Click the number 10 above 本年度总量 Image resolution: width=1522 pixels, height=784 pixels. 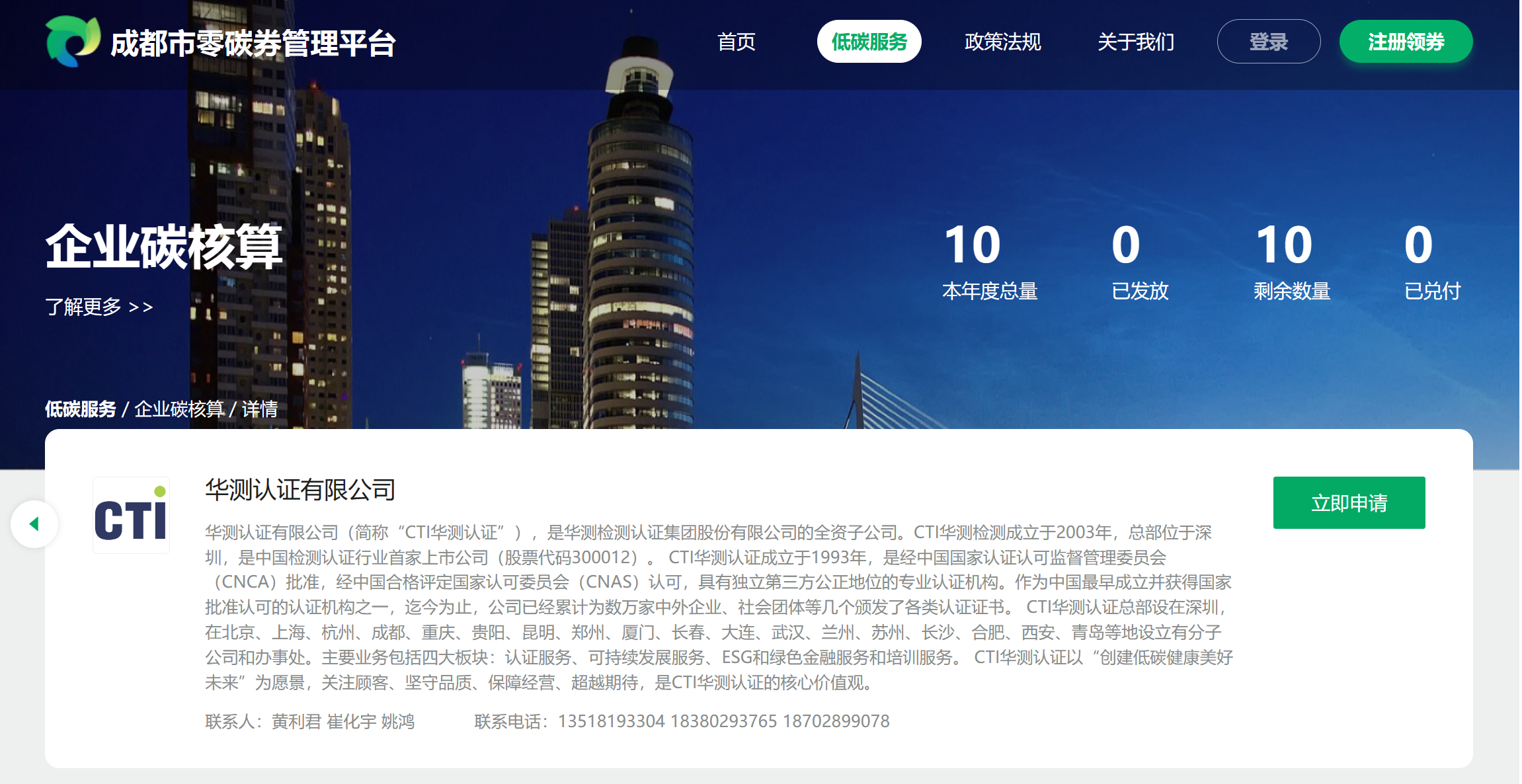(973, 245)
